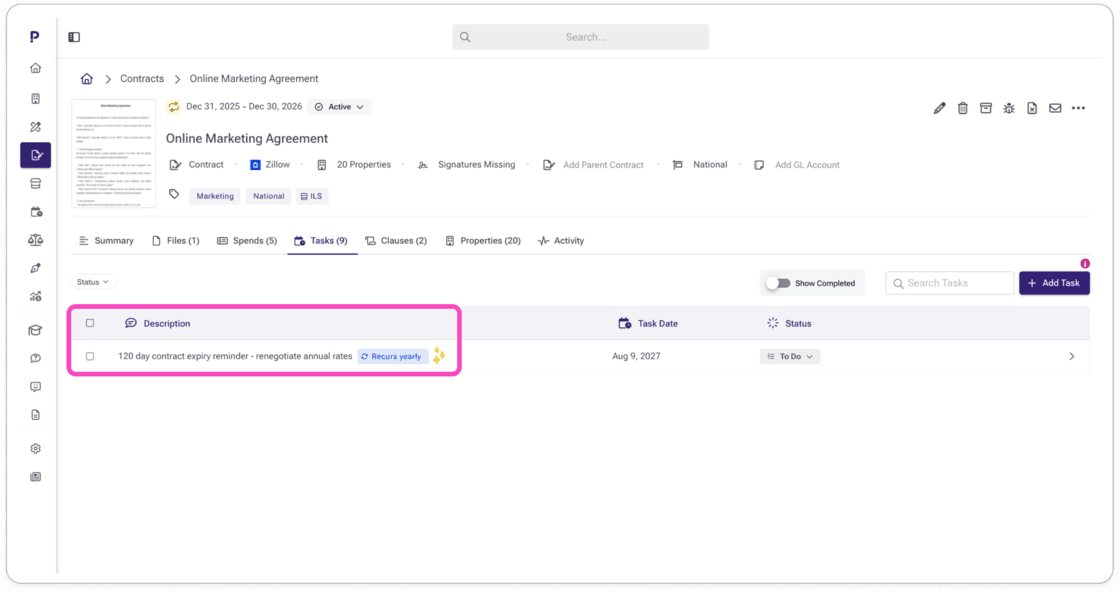Sort by Task Date column header
1120x592 pixels.
click(x=648, y=323)
